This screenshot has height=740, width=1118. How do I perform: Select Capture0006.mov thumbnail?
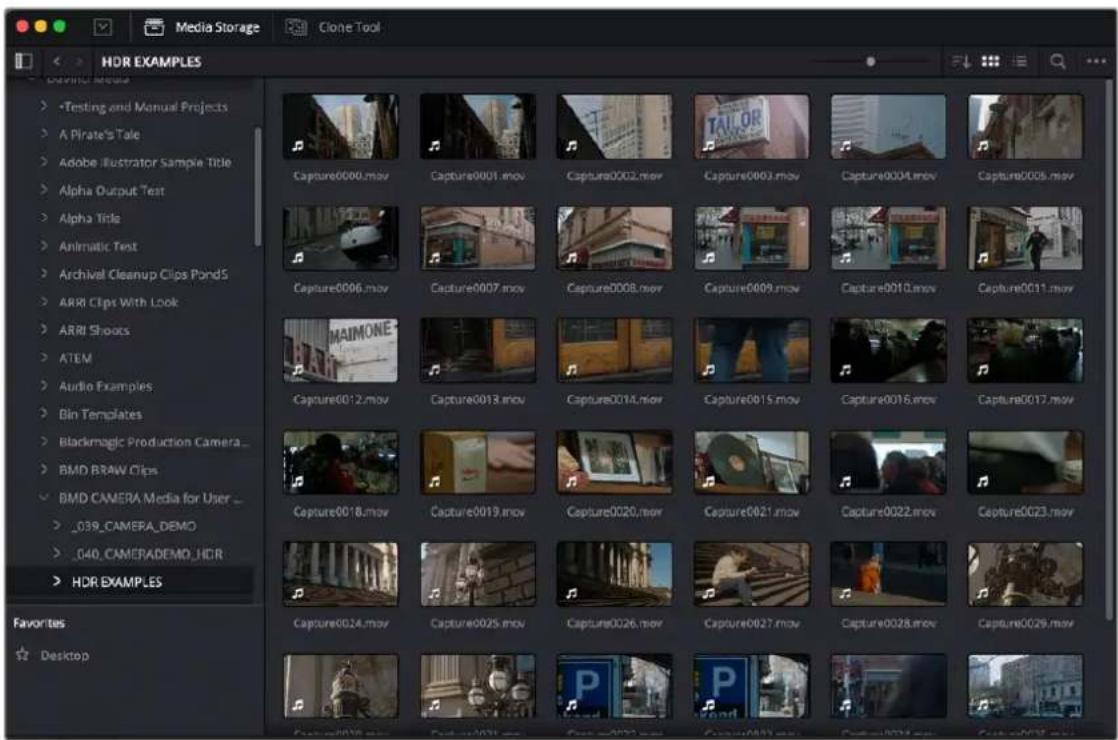tap(341, 239)
